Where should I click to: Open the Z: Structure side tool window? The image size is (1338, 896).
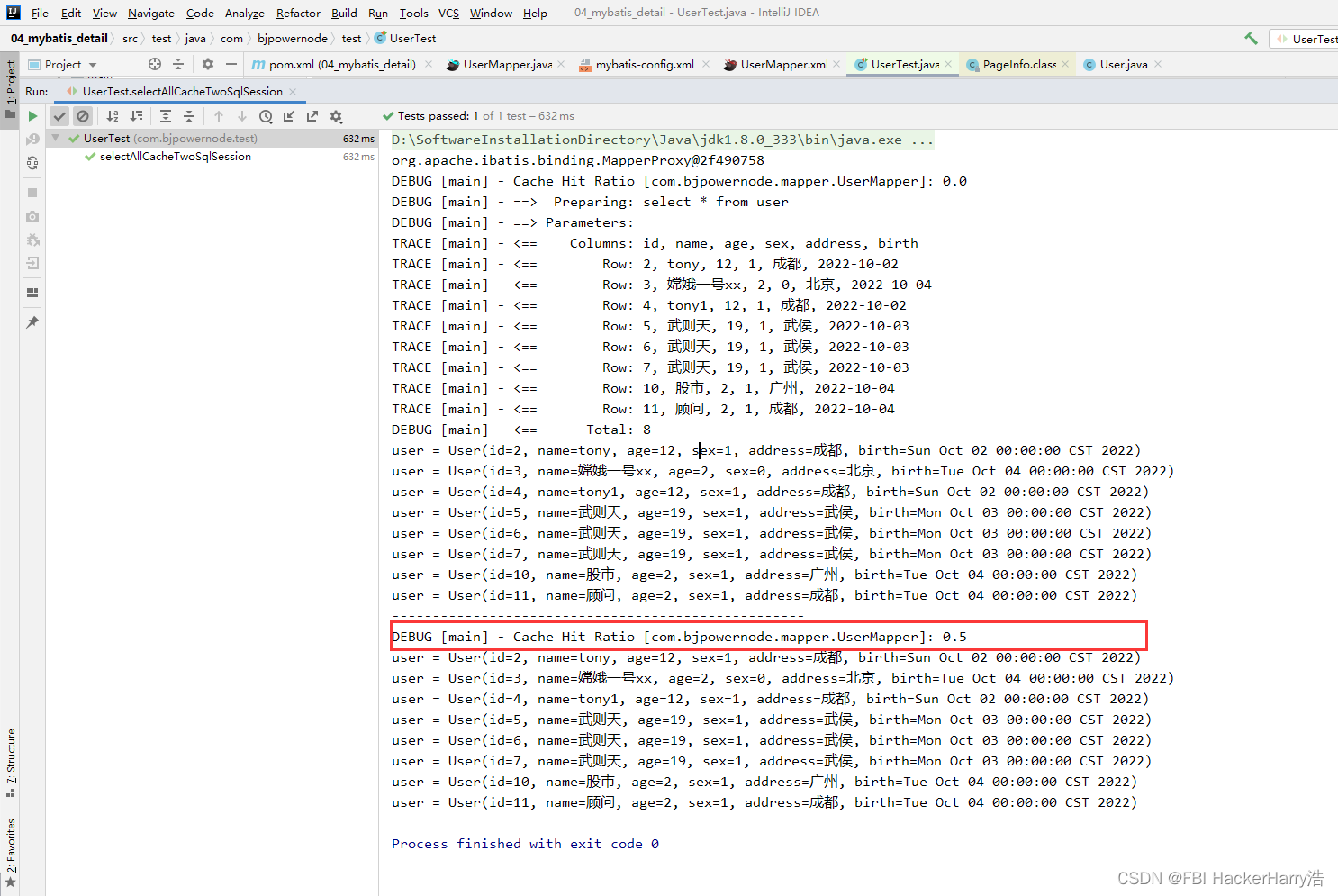[x=10, y=763]
